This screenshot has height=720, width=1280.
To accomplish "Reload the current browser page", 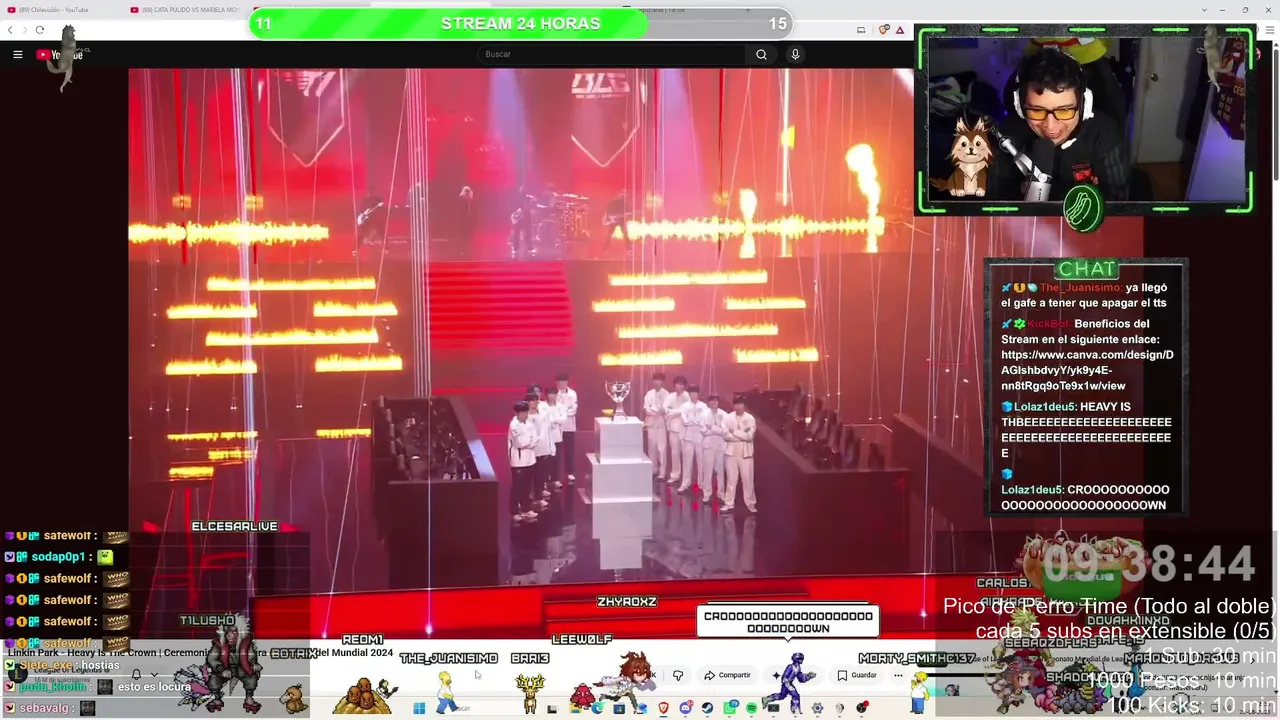I will click(40, 30).
